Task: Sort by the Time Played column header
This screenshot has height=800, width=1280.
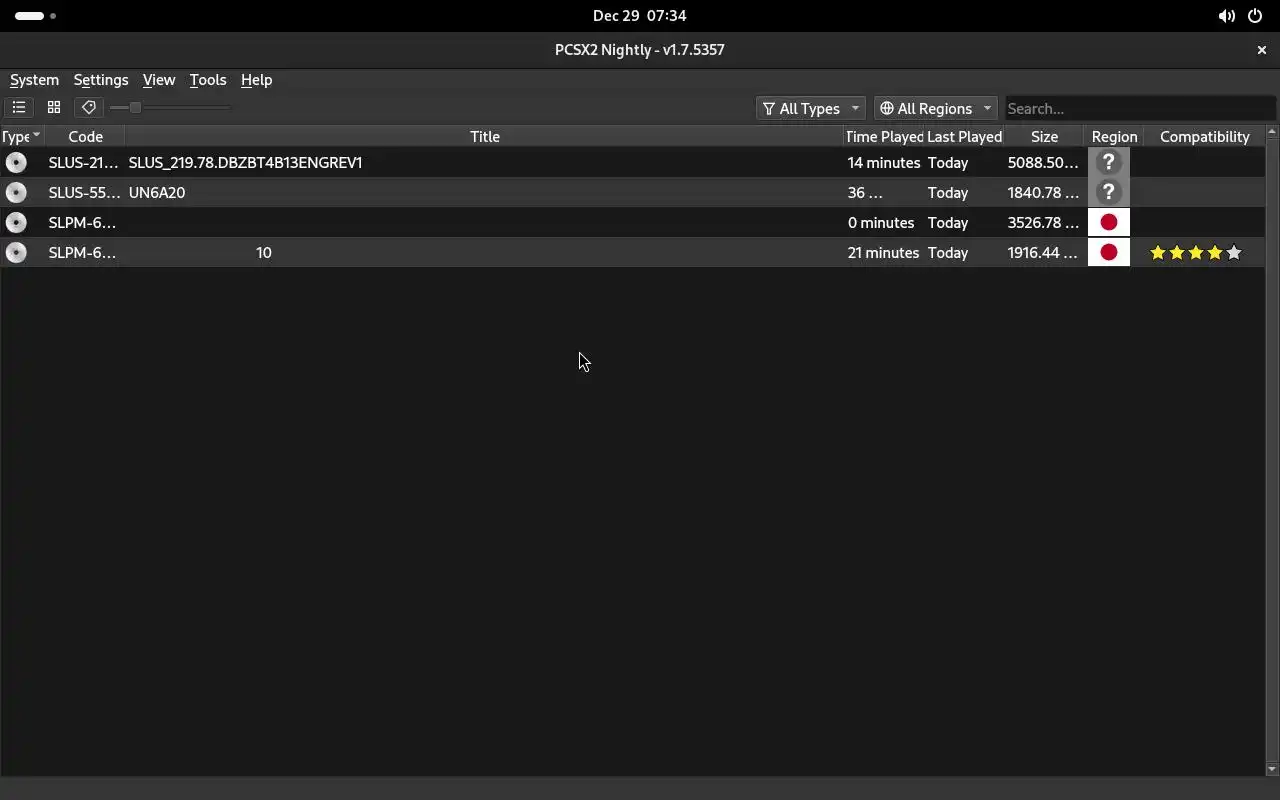Action: click(x=884, y=136)
